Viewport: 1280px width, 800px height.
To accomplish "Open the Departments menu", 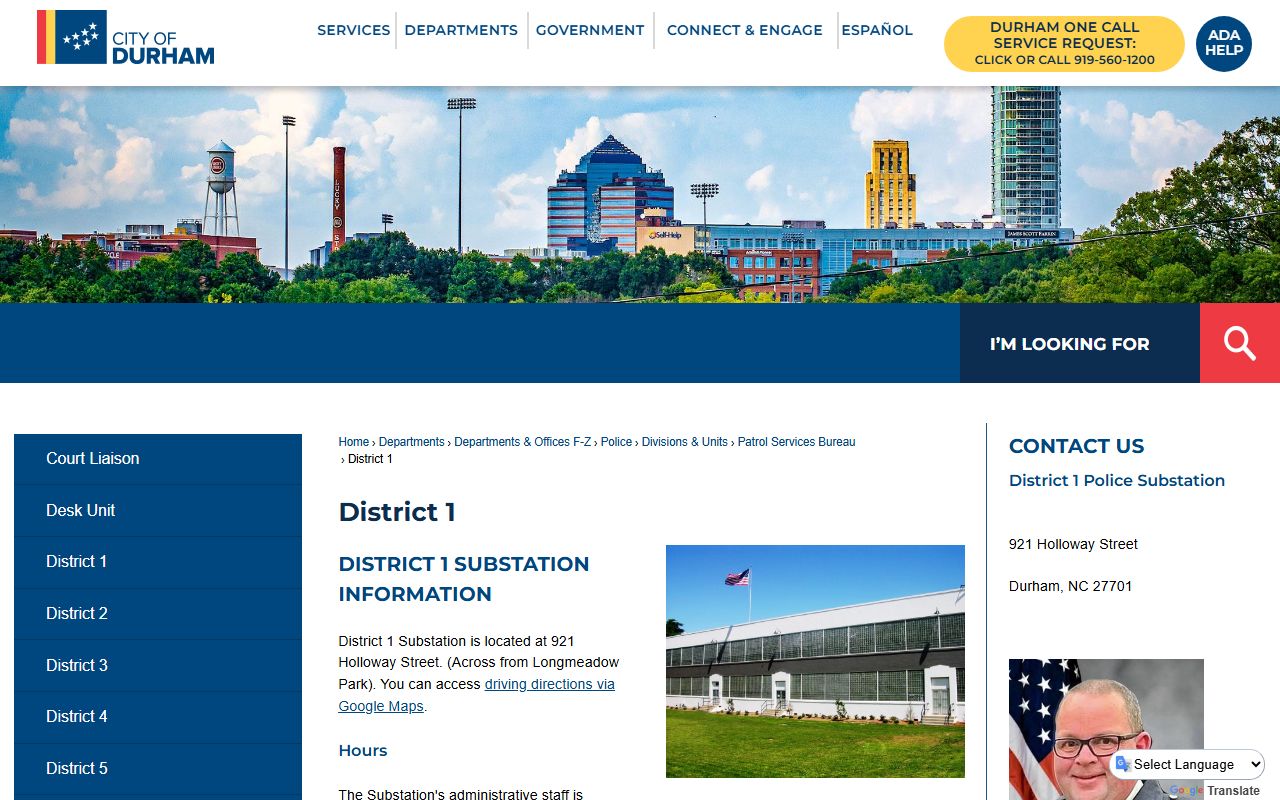I will tap(461, 30).
